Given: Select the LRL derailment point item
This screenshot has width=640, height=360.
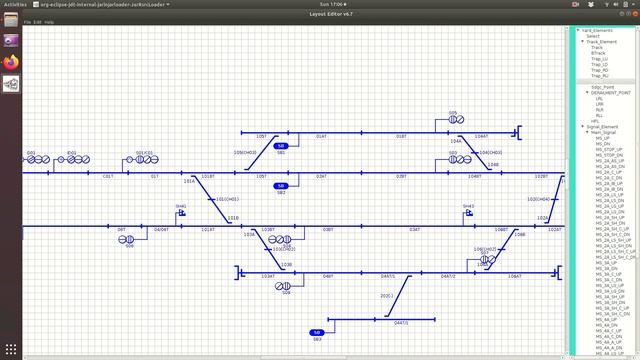Looking at the screenshot, I should click(x=599, y=98).
